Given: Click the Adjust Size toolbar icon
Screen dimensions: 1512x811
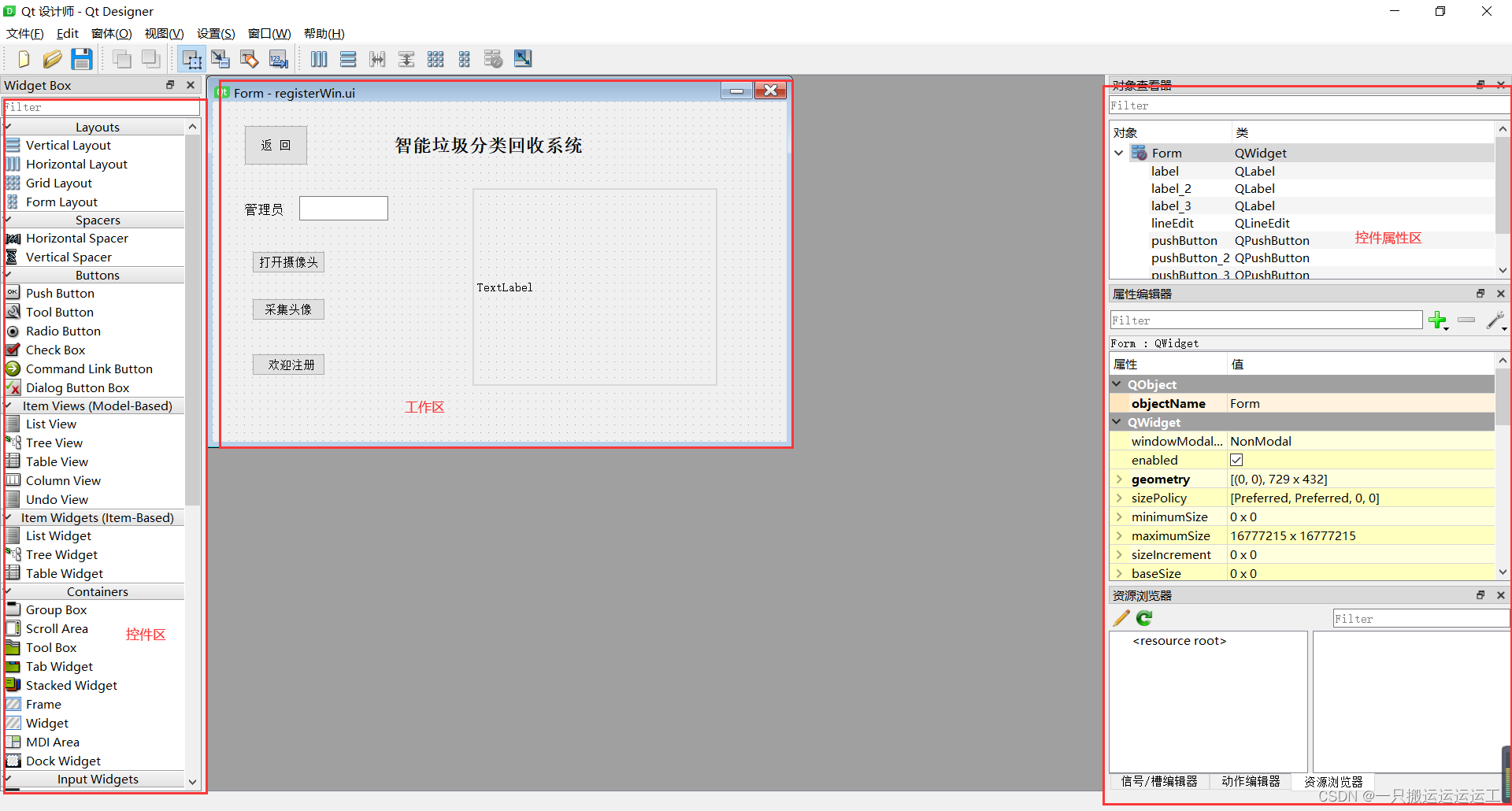Looking at the screenshot, I should click(523, 59).
